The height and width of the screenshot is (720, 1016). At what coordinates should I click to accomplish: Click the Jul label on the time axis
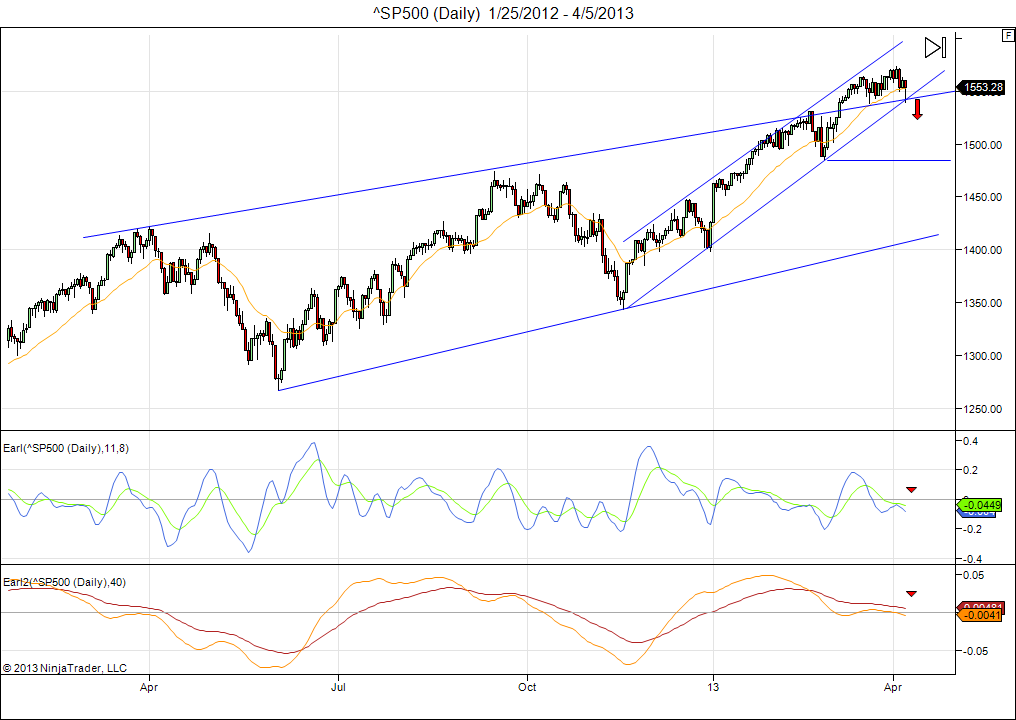point(338,687)
